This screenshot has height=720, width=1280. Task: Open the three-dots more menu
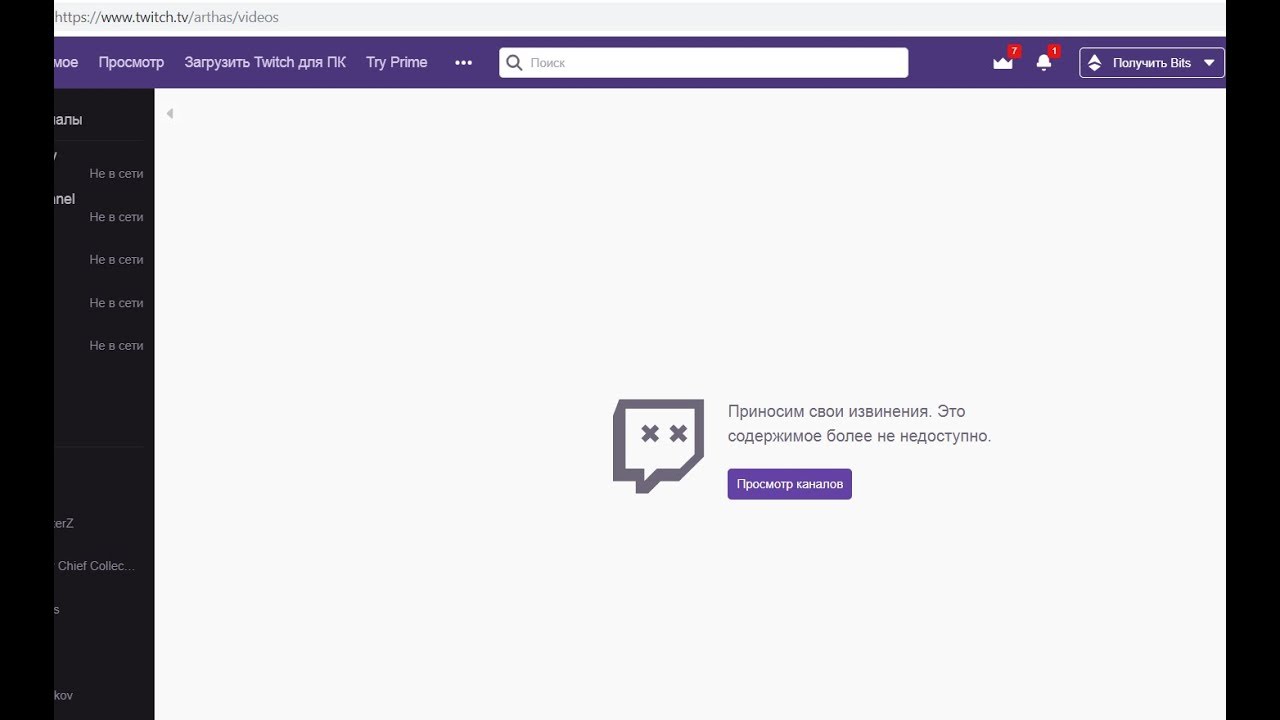(x=463, y=62)
